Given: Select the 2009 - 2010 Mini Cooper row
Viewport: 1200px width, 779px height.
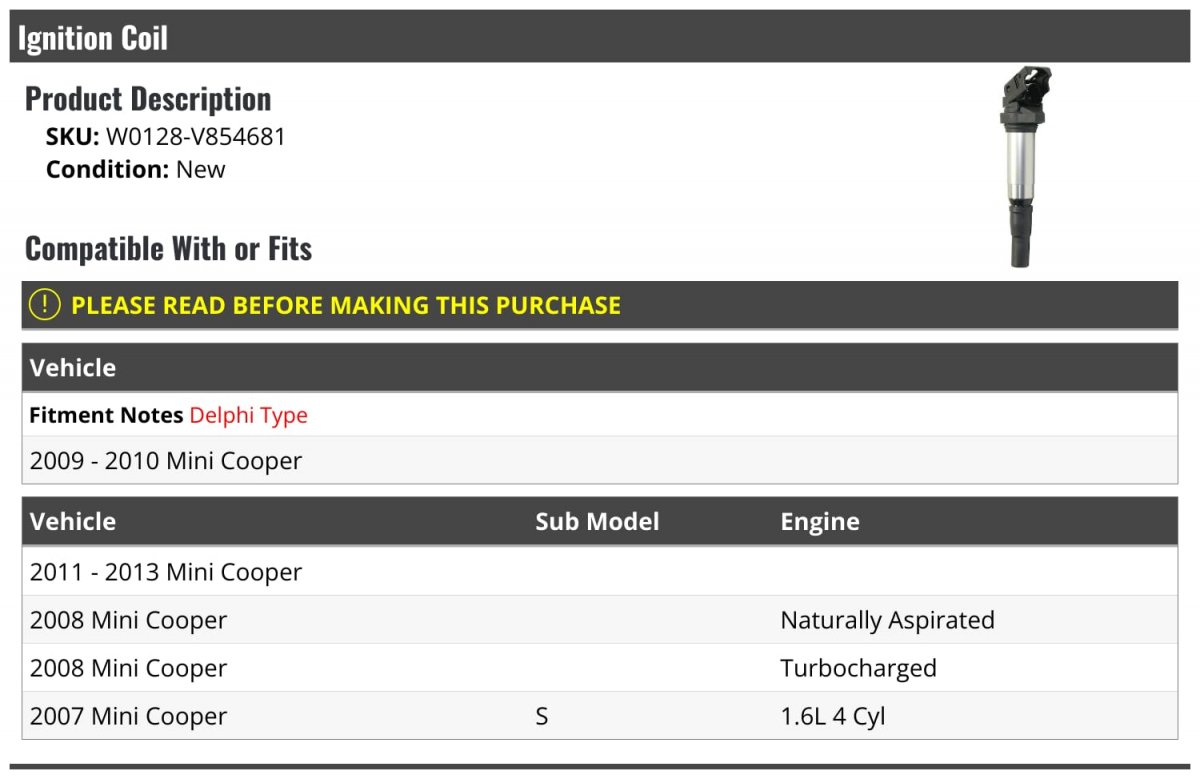Looking at the screenshot, I should [600, 461].
